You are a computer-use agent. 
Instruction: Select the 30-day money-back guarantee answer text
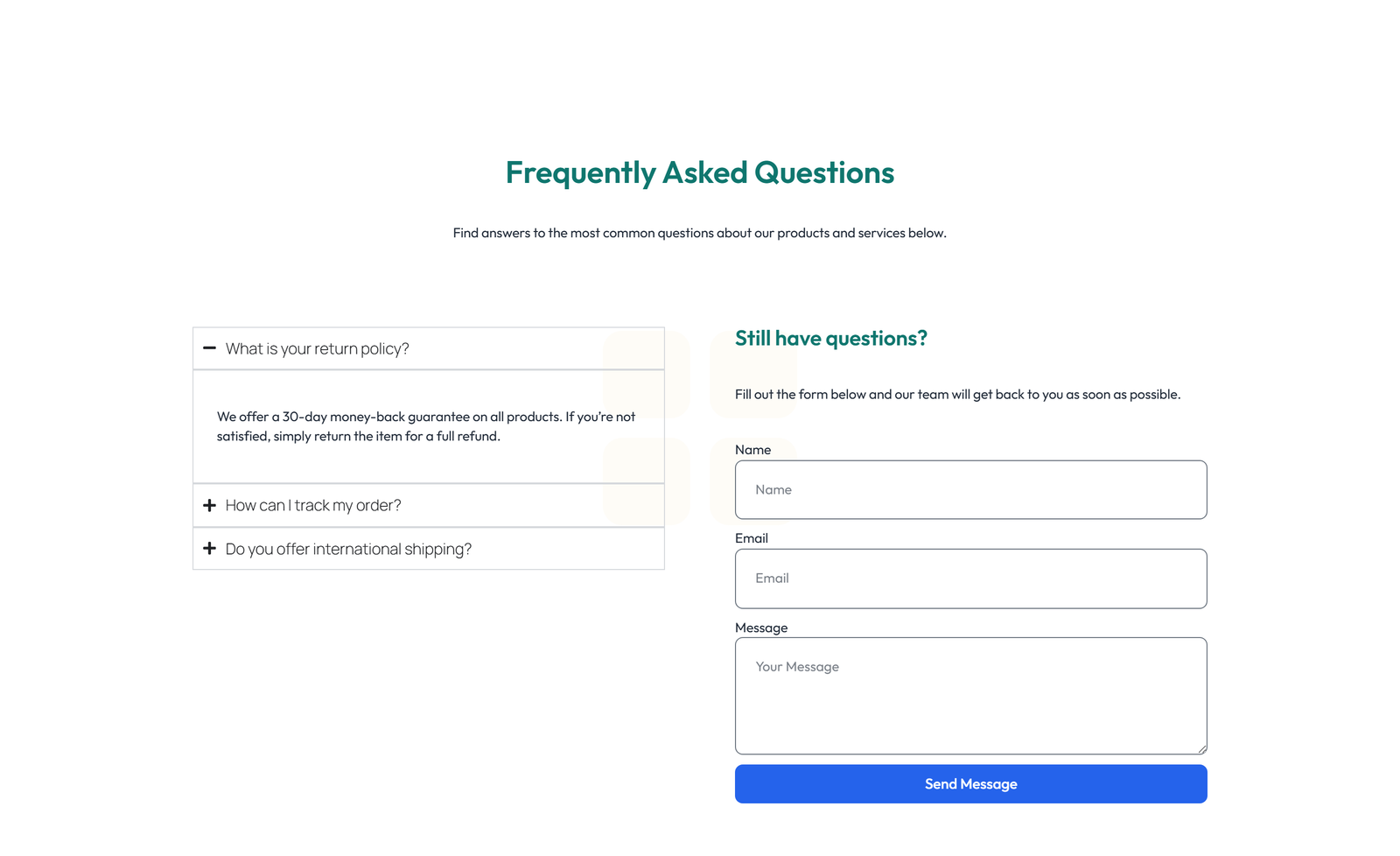point(426,426)
